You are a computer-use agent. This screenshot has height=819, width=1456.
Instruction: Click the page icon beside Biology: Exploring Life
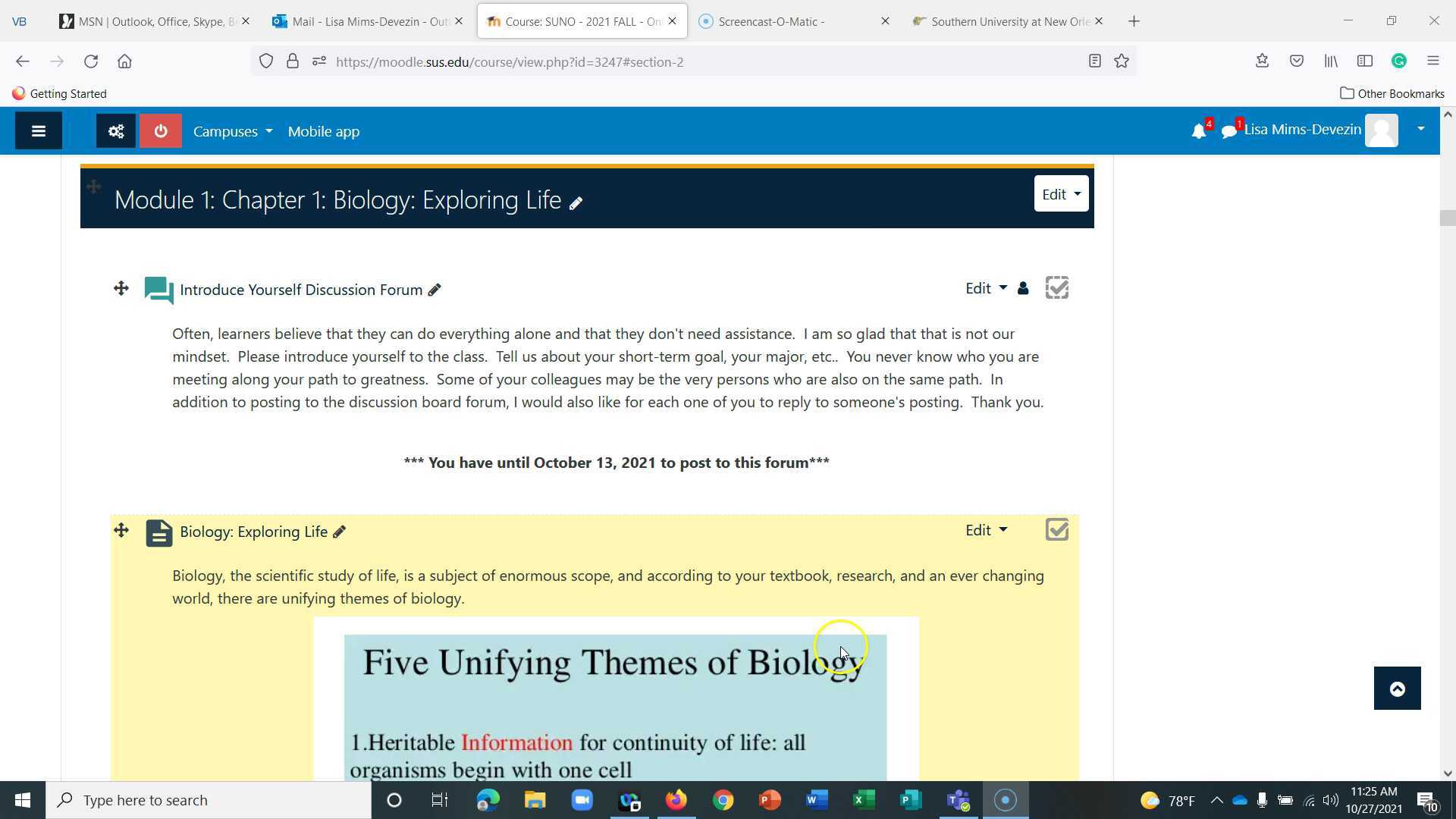pyautogui.click(x=159, y=532)
